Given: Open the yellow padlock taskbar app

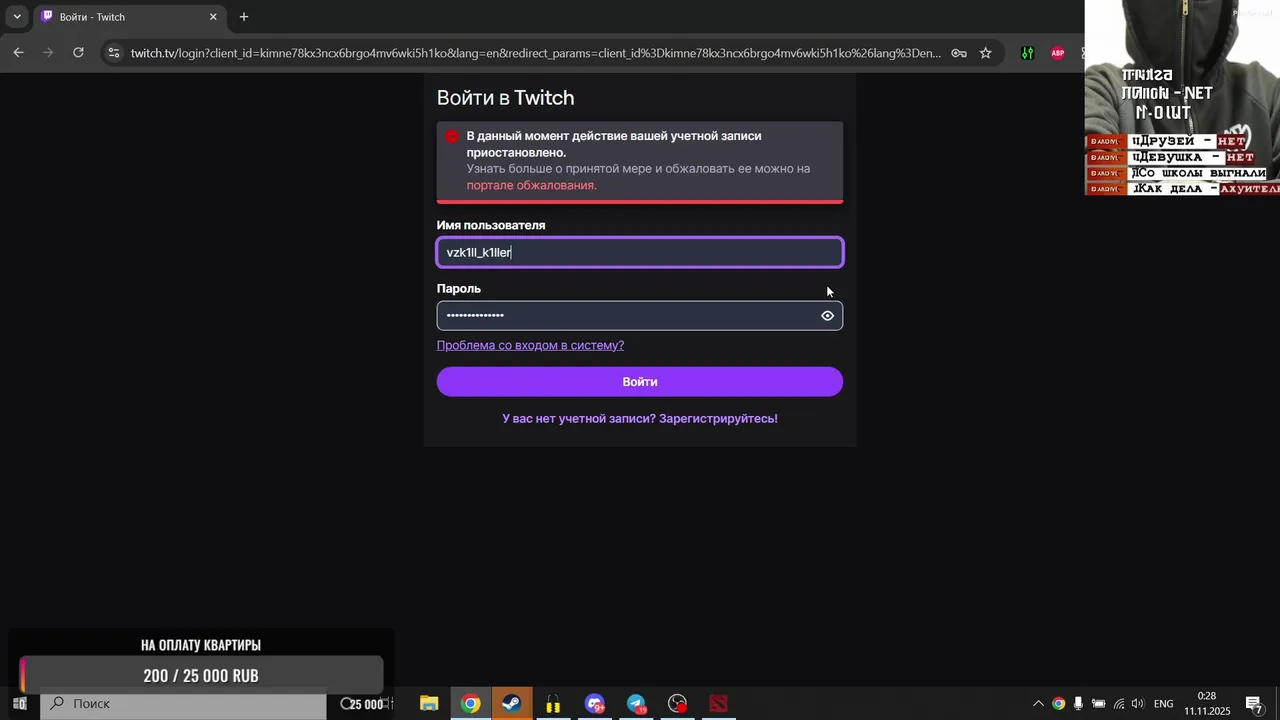Looking at the screenshot, I should (553, 704).
